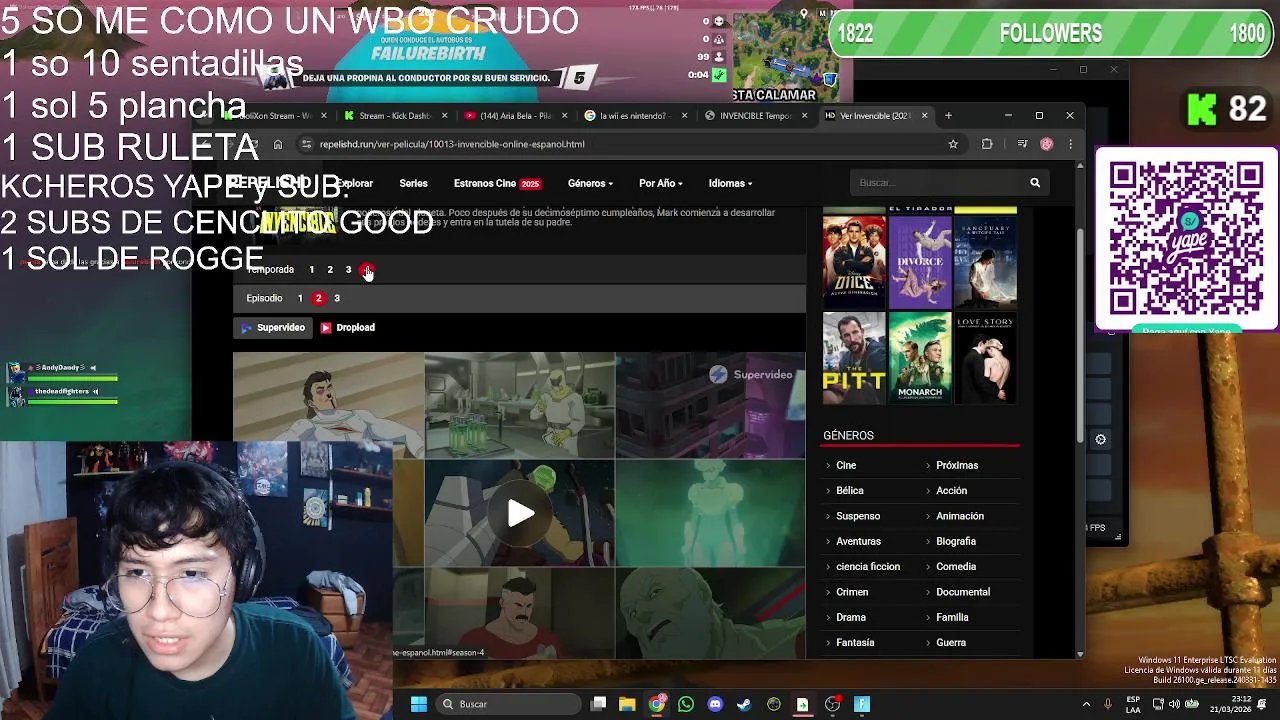This screenshot has height=720, width=1280.
Task: Open 'Love Story' poster thumbnail
Action: pos(986,358)
